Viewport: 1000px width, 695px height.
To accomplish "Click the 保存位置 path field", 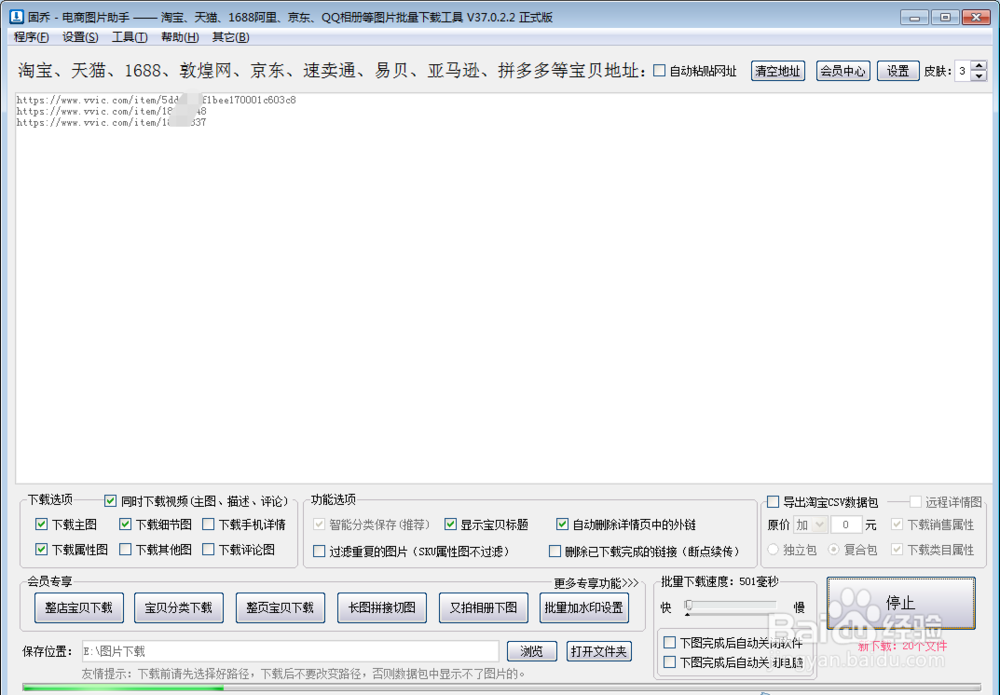I will (290, 651).
